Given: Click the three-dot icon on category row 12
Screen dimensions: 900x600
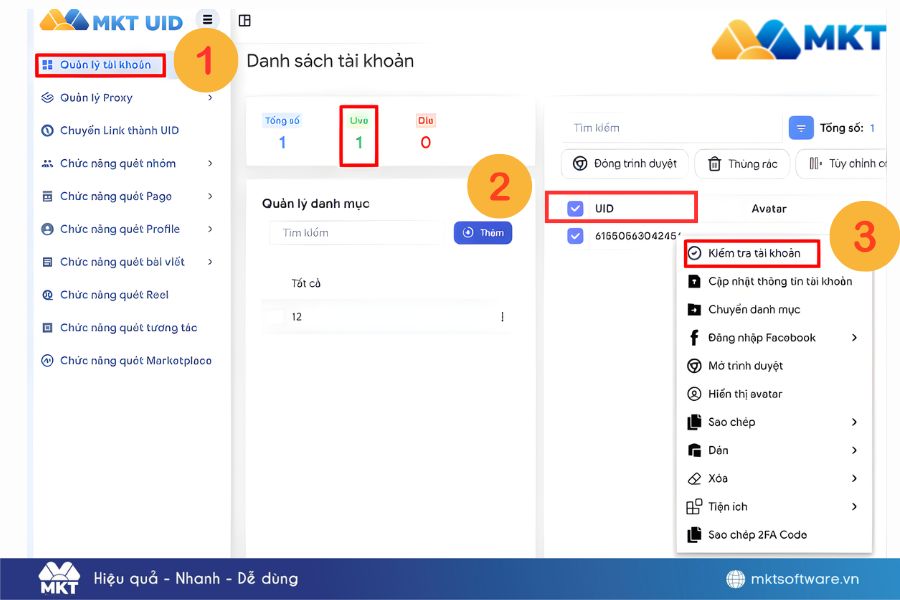Looking at the screenshot, I should (x=502, y=317).
